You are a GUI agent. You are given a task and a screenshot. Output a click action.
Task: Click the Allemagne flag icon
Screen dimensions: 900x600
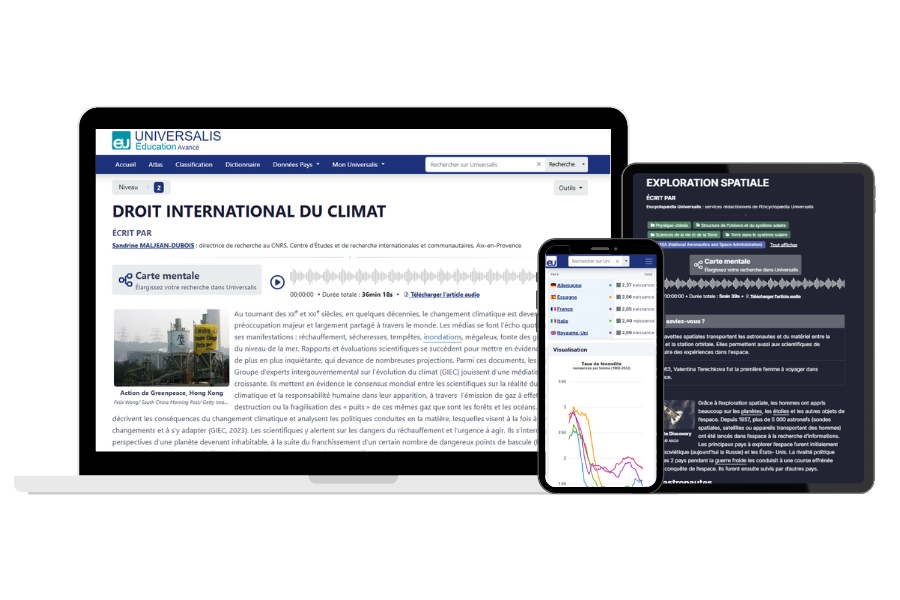(553, 285)
